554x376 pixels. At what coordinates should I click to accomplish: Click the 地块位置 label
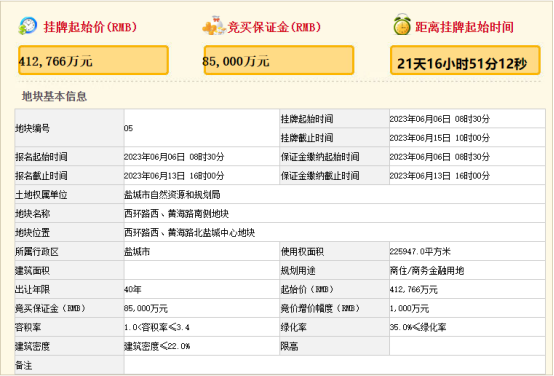click(x=33, y=233)
